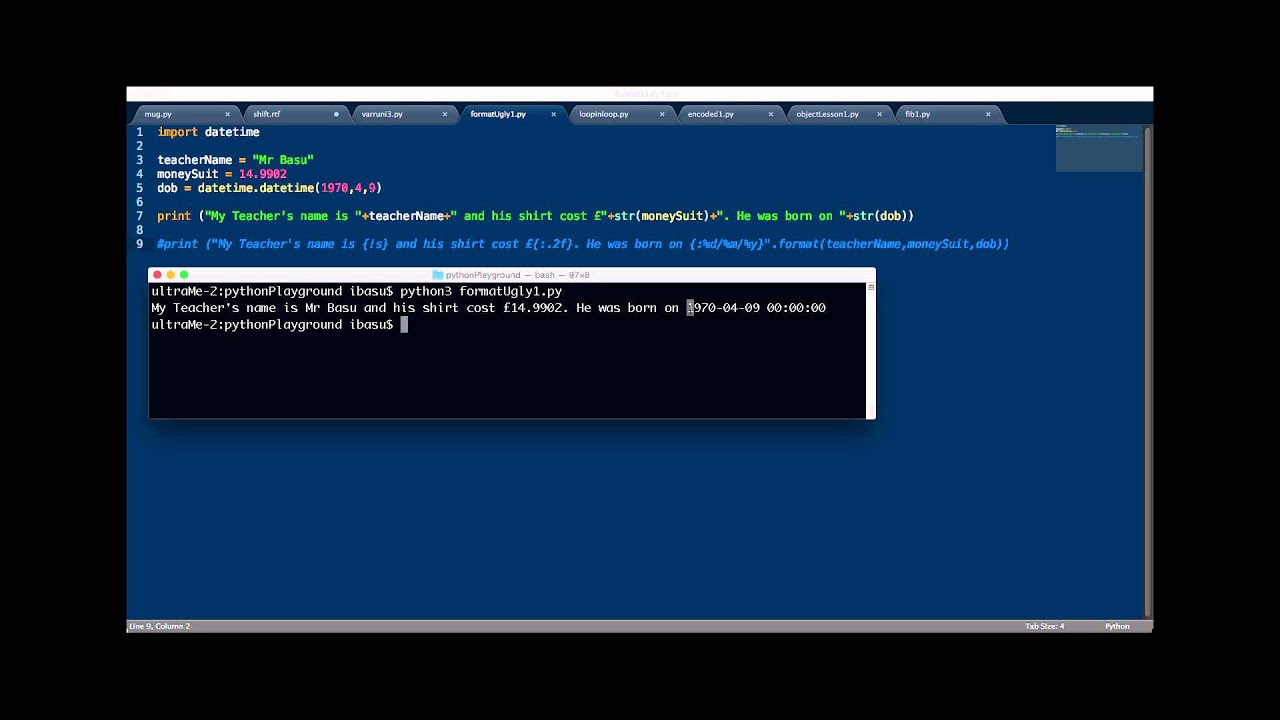Click the value 14.9902 on line 4

(x=262, y=174)
